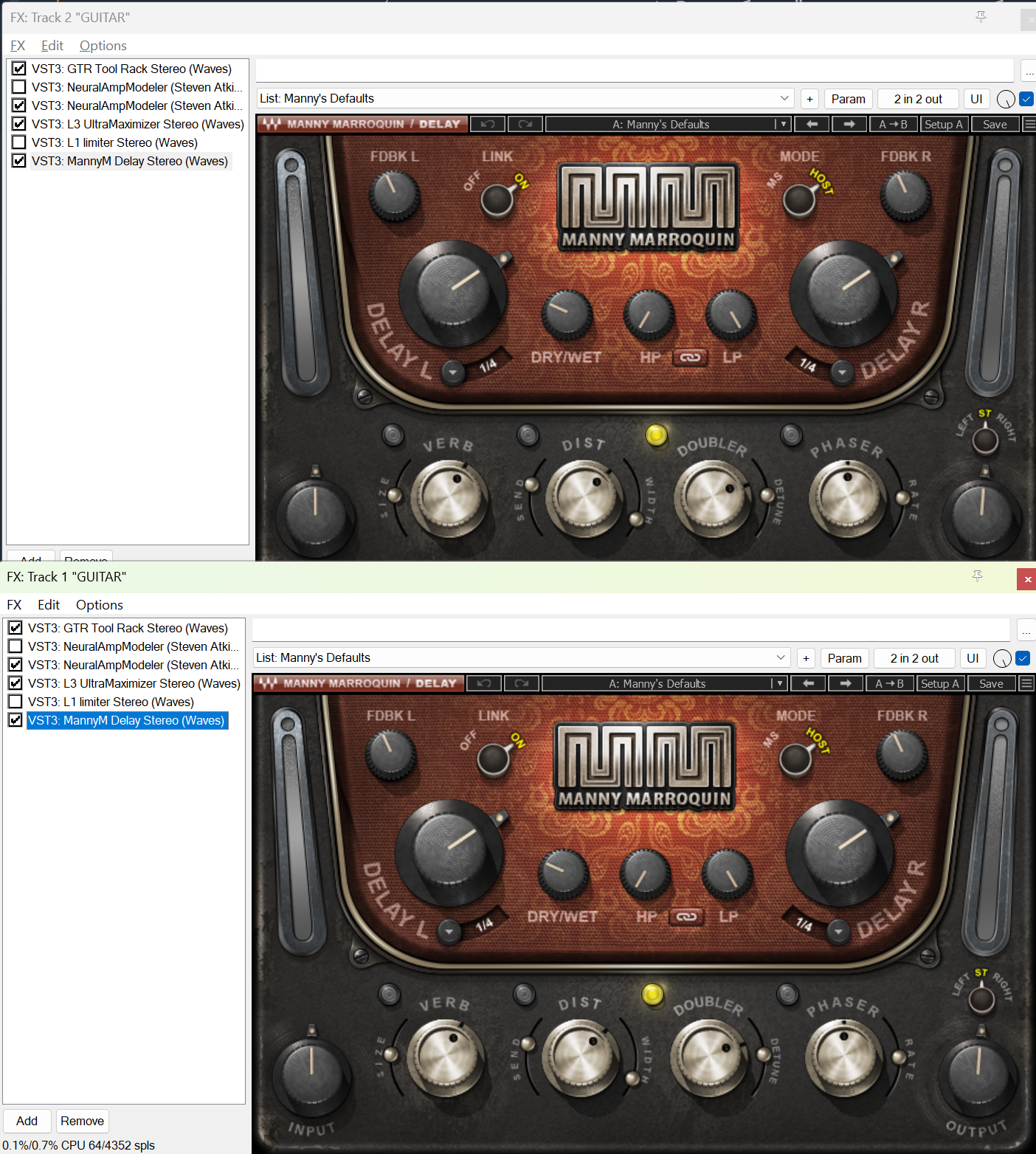Redo in Track 1 Delay plugin toolbar

pos(522,683)
